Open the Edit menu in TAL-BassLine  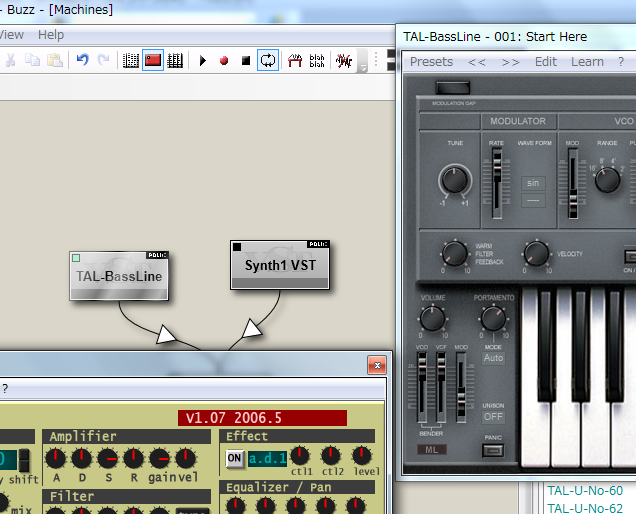point(546,61)
